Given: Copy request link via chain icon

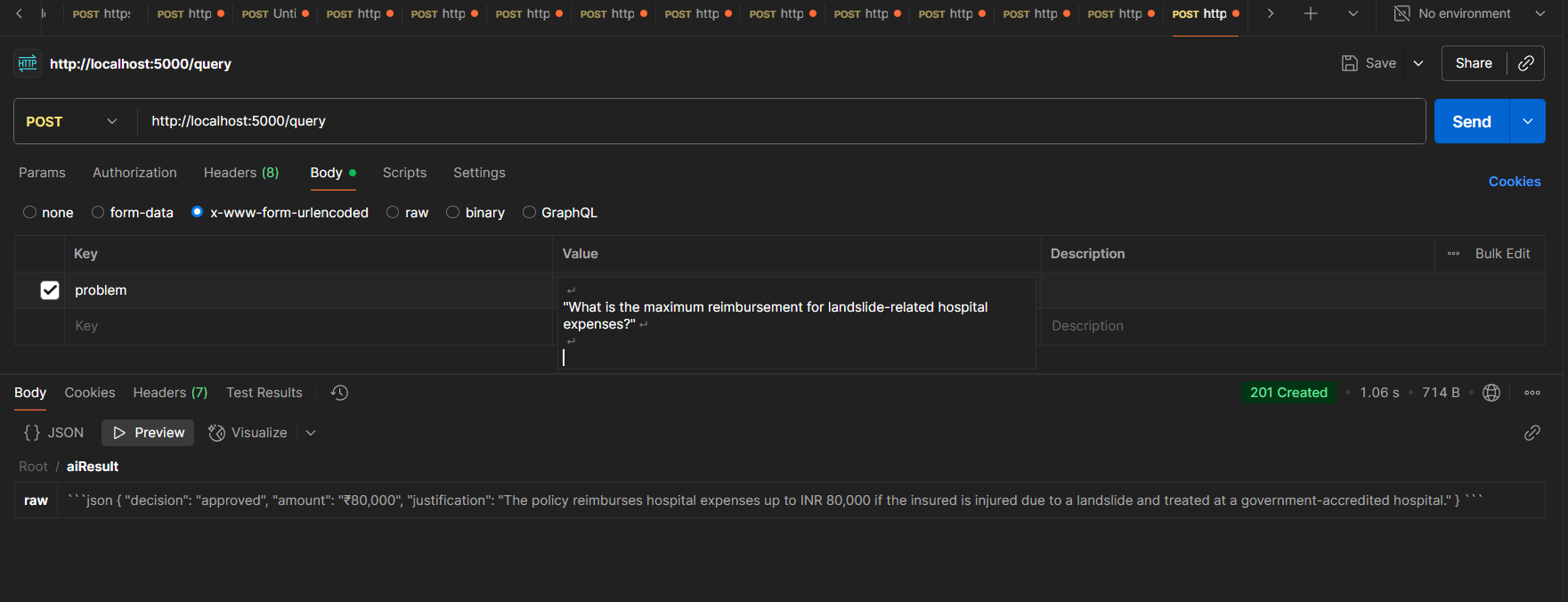Looking at the screenshot, I should point(1525,63).
